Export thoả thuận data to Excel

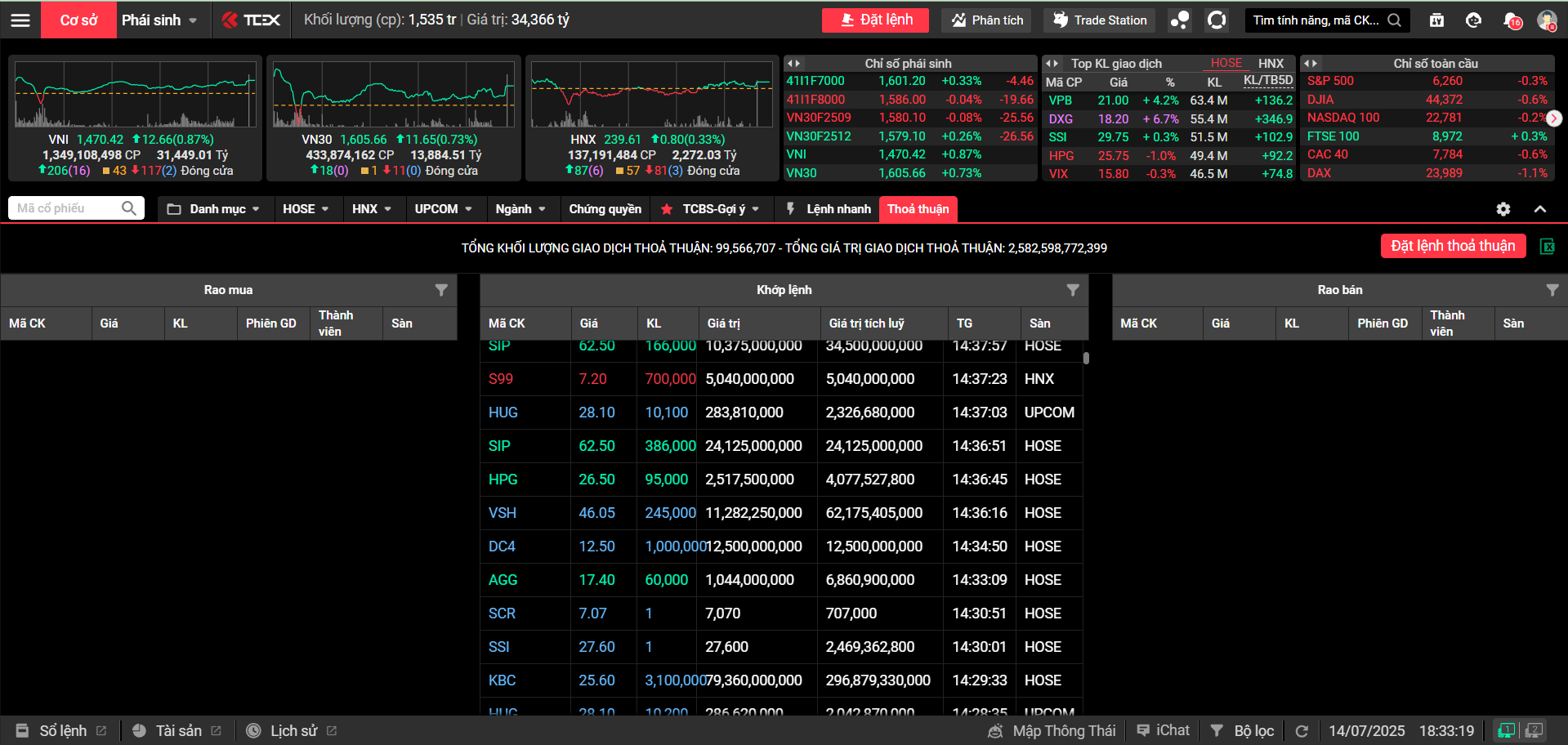(x=1547, y=247)
